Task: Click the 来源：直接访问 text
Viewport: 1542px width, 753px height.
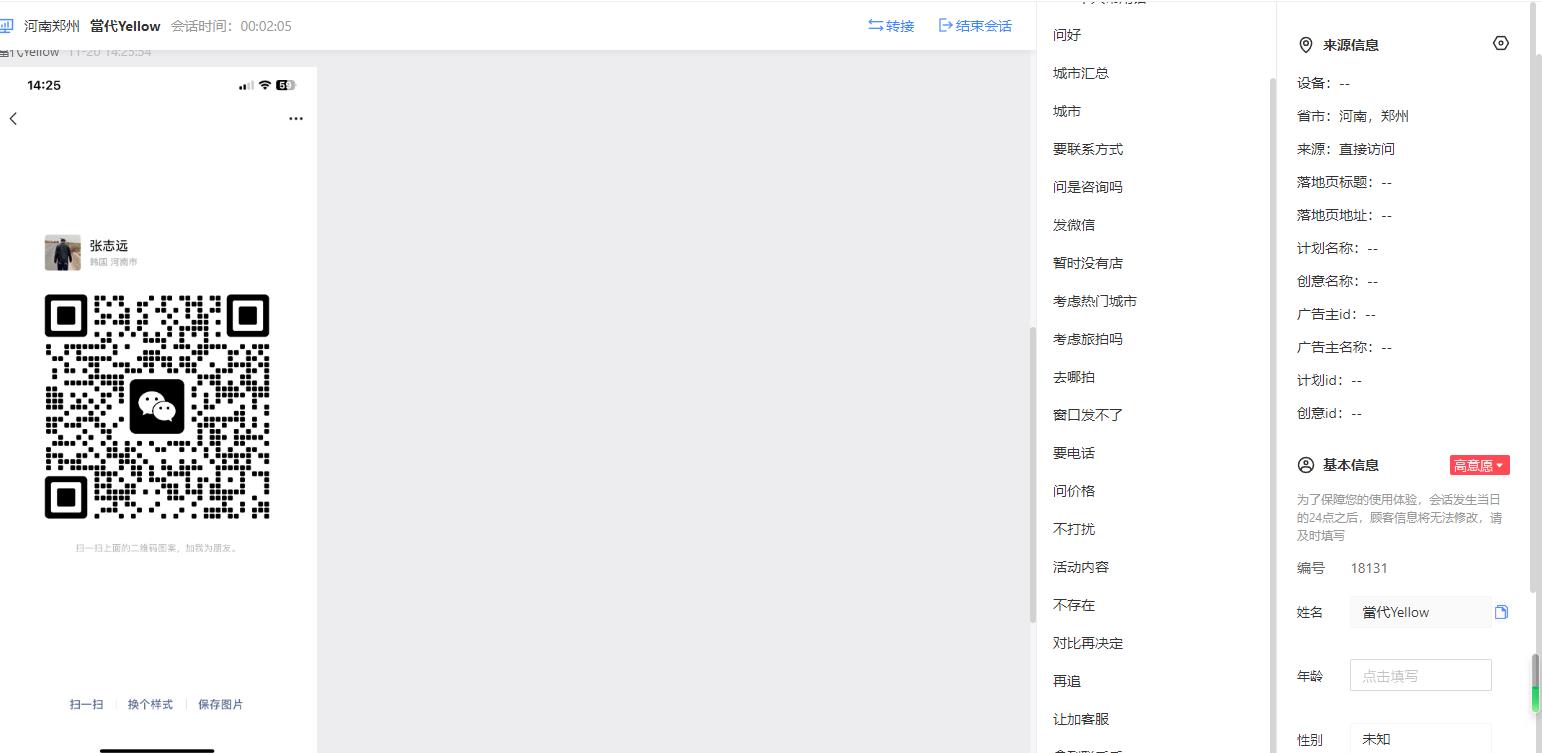Action: (x=1346, y=149)
